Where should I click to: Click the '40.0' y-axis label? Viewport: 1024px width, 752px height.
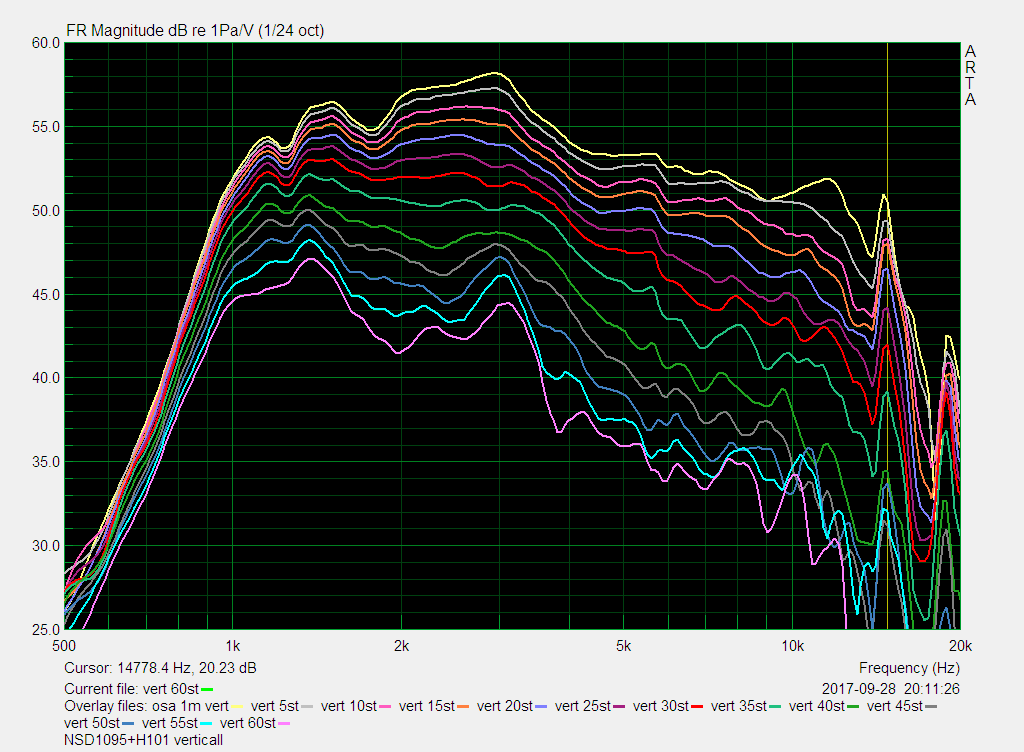point(46,378)
